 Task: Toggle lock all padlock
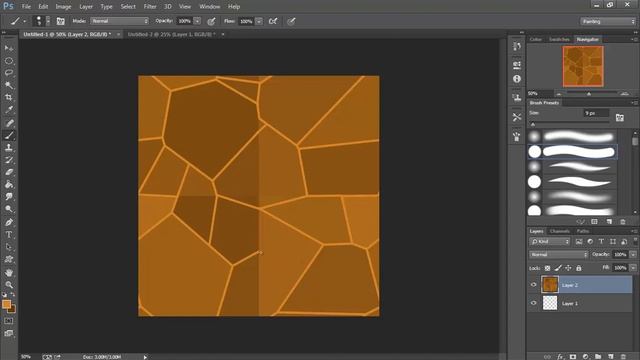[x=578, y=268]
